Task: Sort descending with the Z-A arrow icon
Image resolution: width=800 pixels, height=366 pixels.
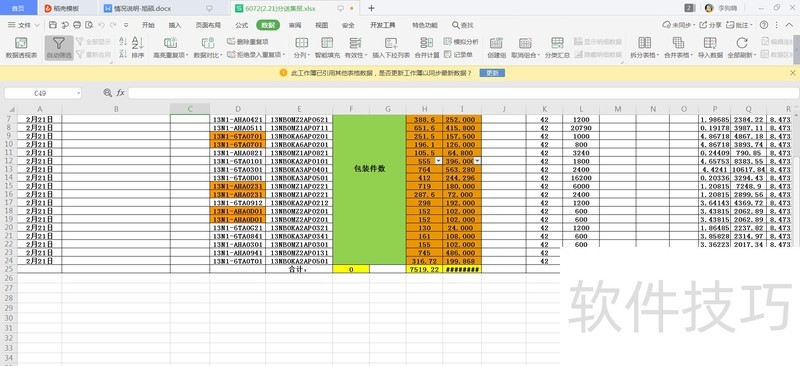Action: (123, 54)
